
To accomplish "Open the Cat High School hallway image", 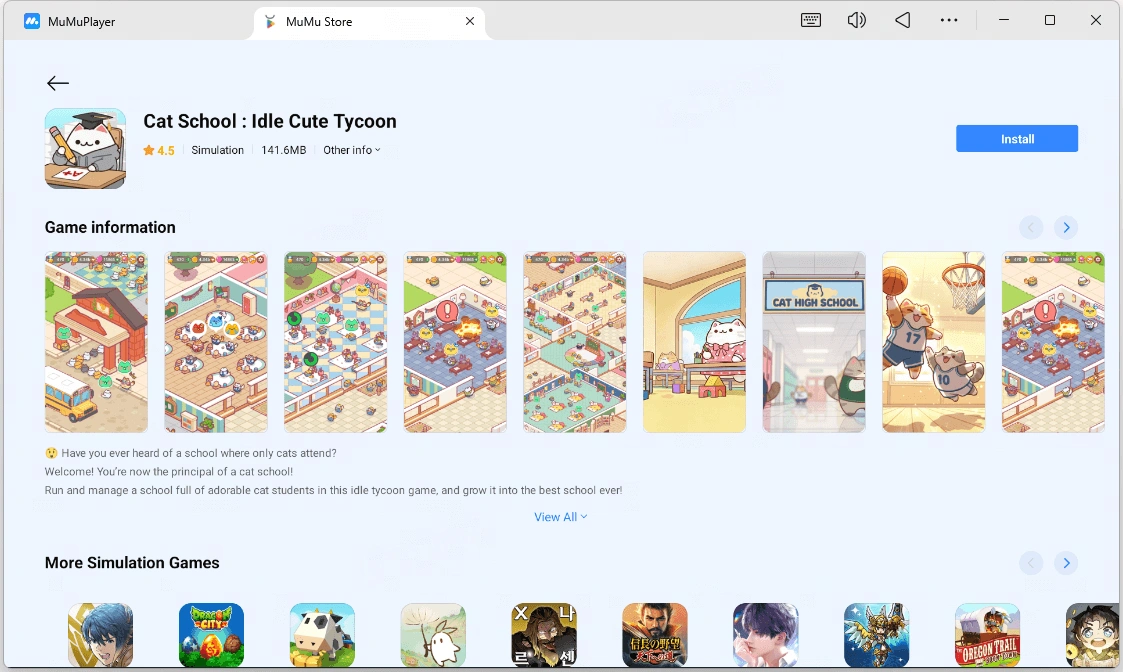I will point(814,342).
